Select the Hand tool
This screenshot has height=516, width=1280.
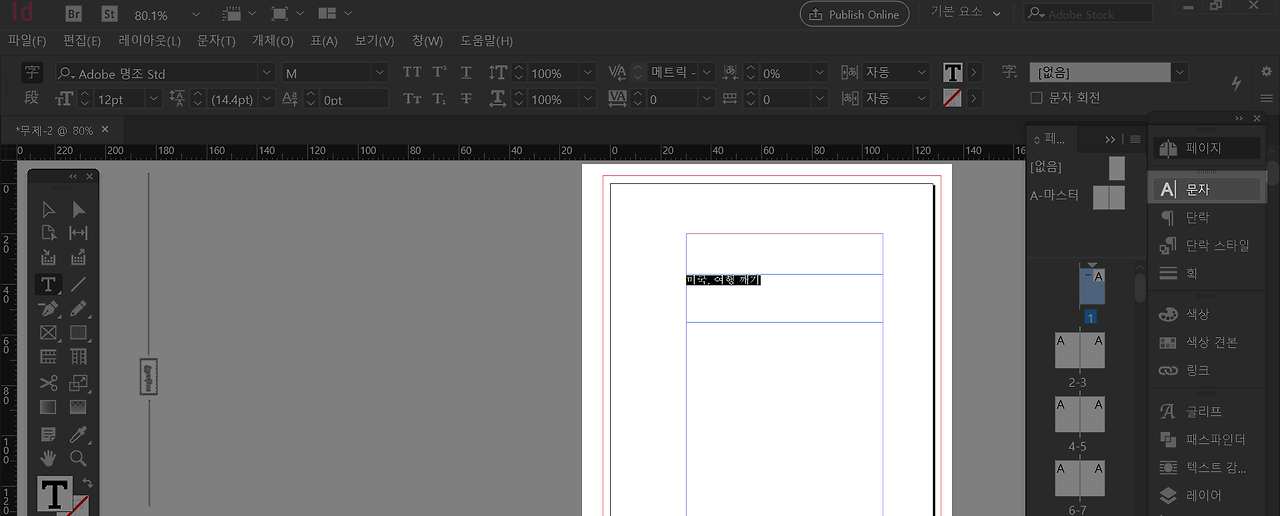tap(48, 458)
